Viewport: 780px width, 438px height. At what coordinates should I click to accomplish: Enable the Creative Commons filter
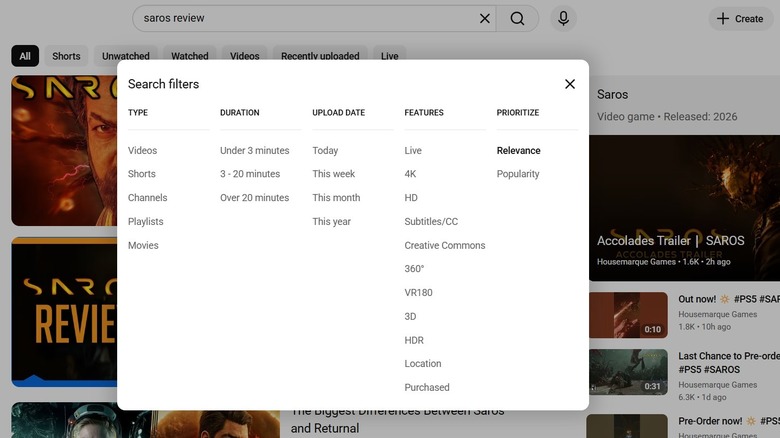coord(445,245)
